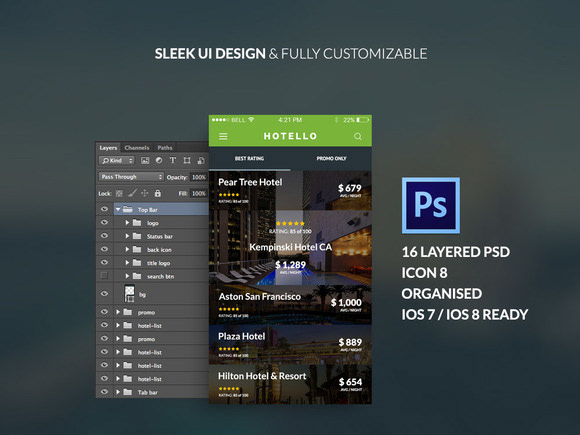Hide the Status bar layer group

104,236
